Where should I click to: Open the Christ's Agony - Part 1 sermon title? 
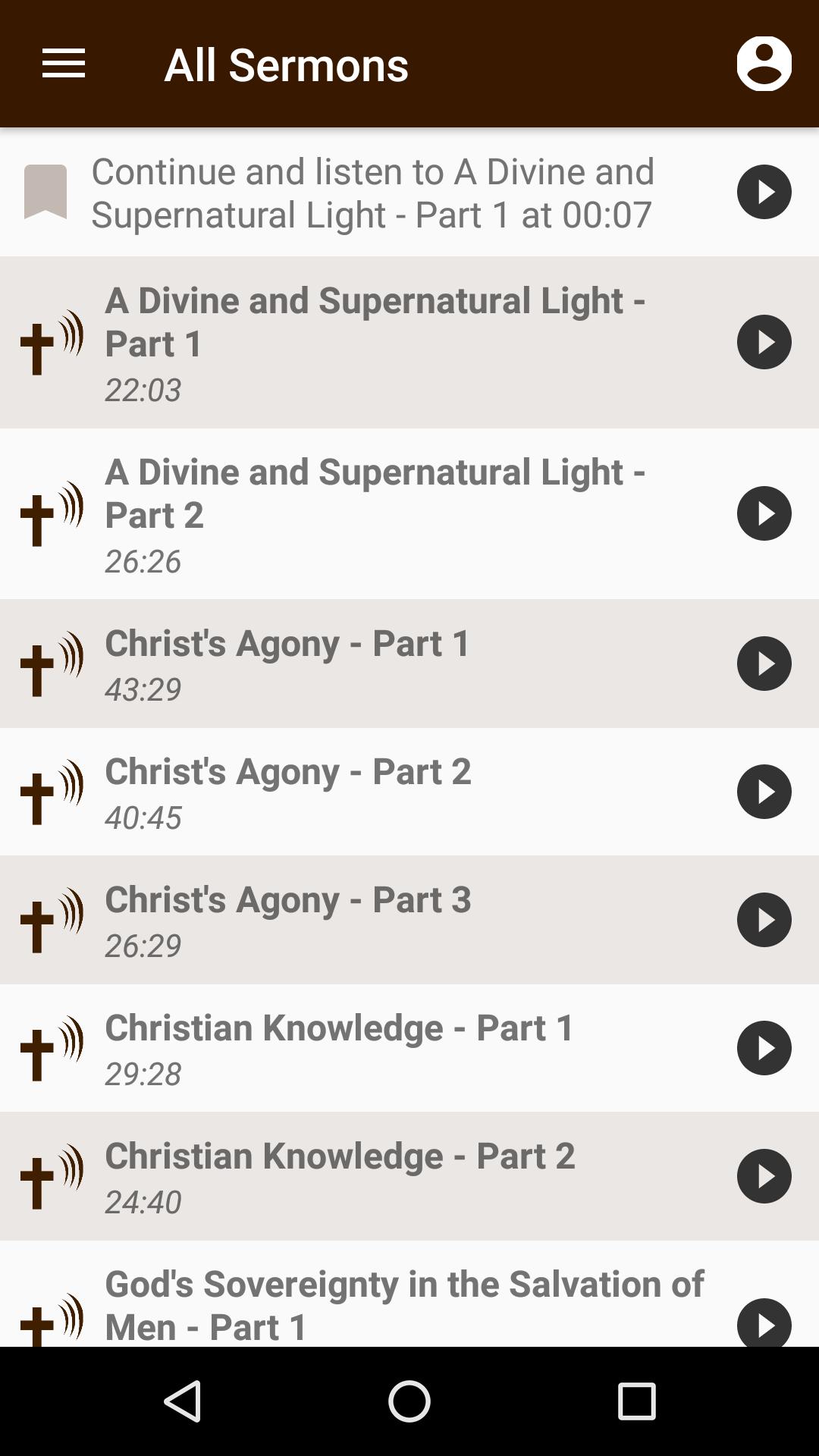pyautogui.click(x=288, y=643)
